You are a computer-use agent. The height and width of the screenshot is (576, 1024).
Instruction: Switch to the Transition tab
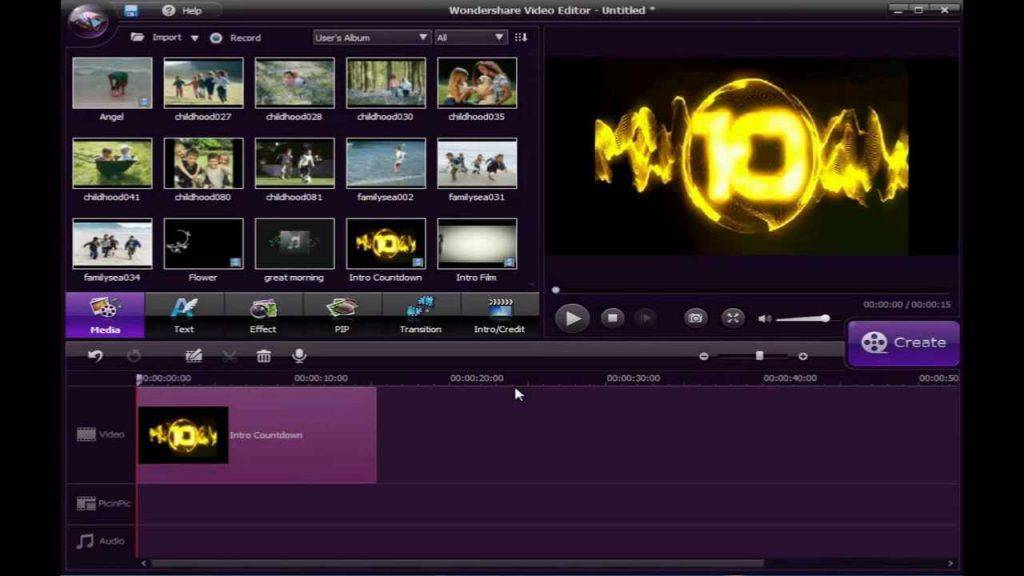420,315
